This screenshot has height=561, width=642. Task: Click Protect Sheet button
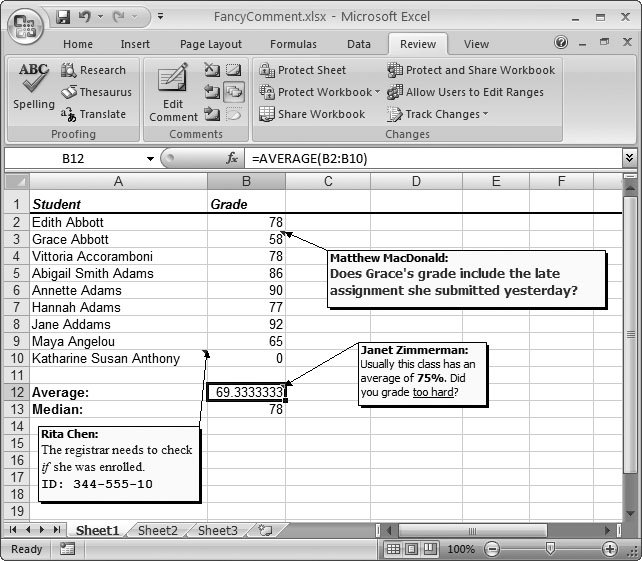(x=303, y=70)
